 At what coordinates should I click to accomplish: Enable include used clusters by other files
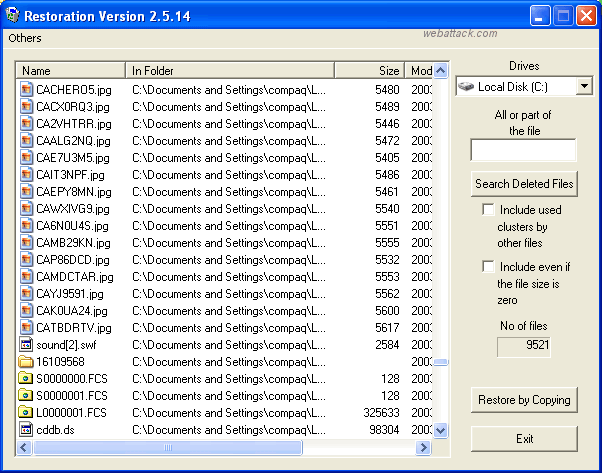click(488, 210)
